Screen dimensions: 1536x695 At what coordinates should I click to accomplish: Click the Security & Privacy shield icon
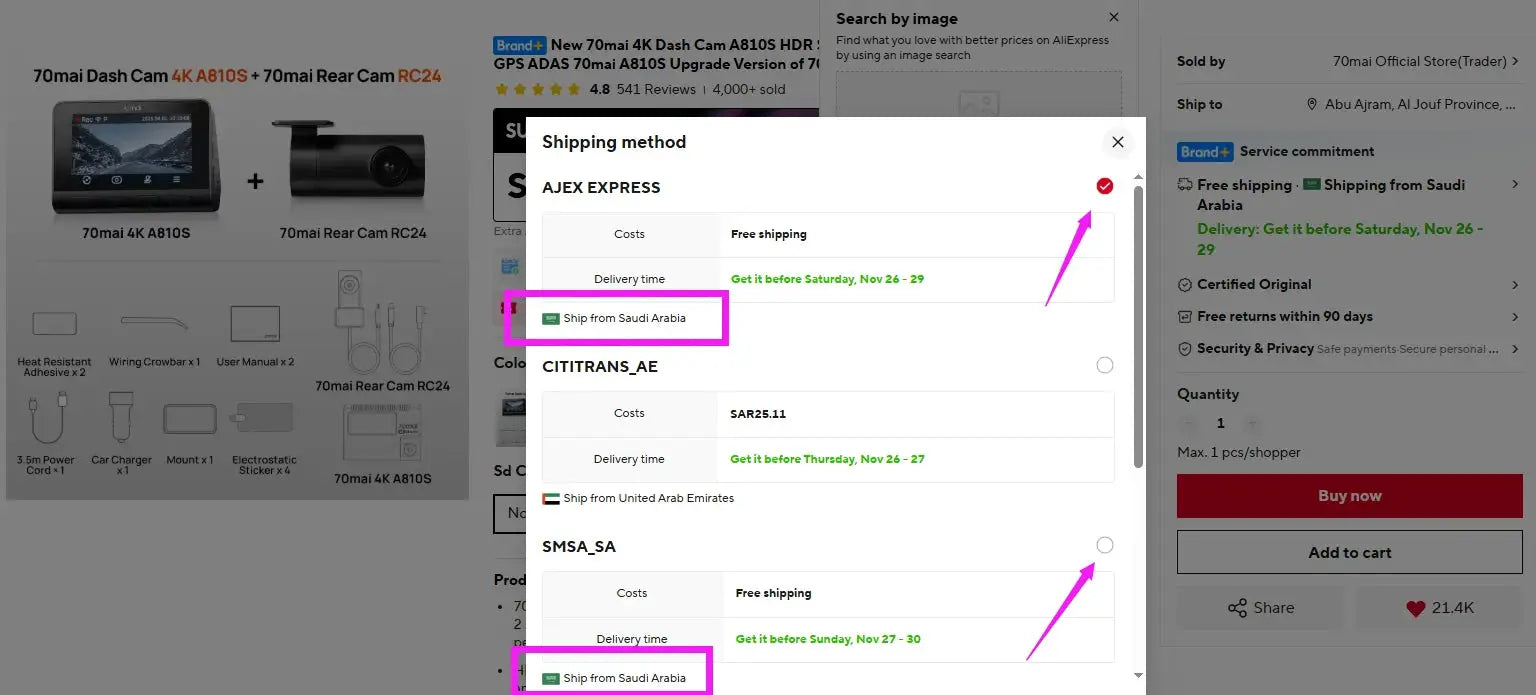(1185, 349)
